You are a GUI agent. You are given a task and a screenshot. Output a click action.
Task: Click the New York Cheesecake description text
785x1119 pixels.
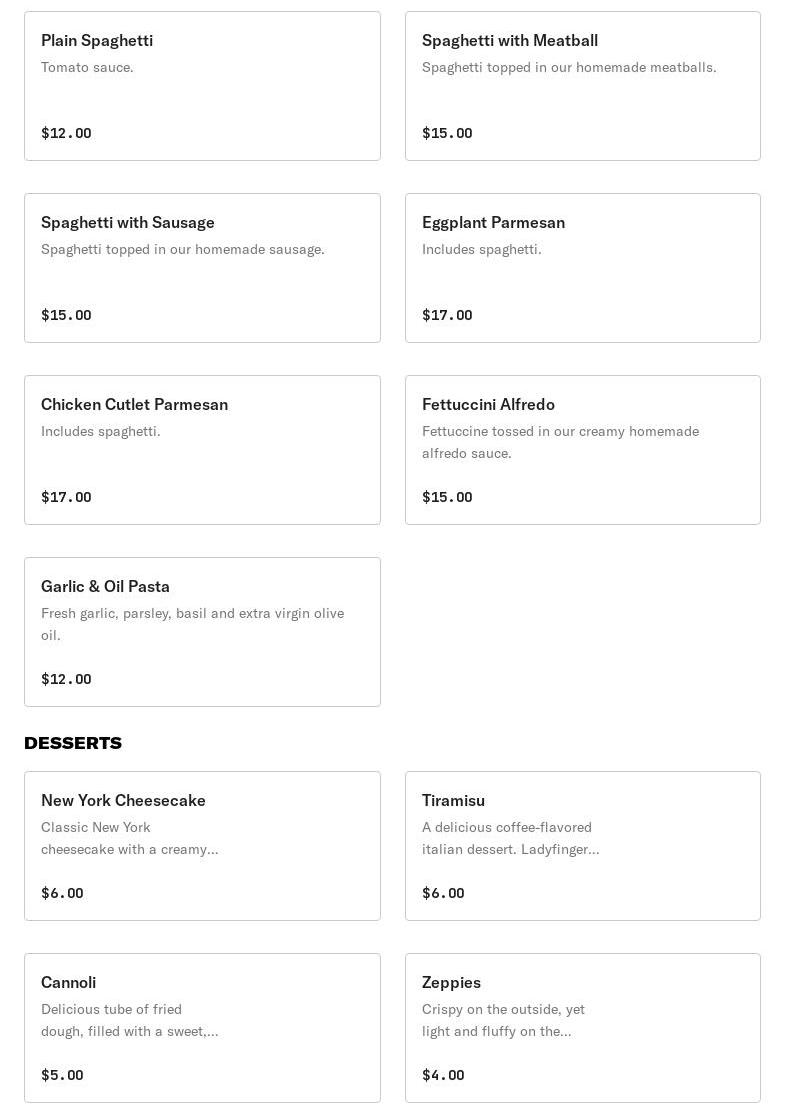(129, 838)
